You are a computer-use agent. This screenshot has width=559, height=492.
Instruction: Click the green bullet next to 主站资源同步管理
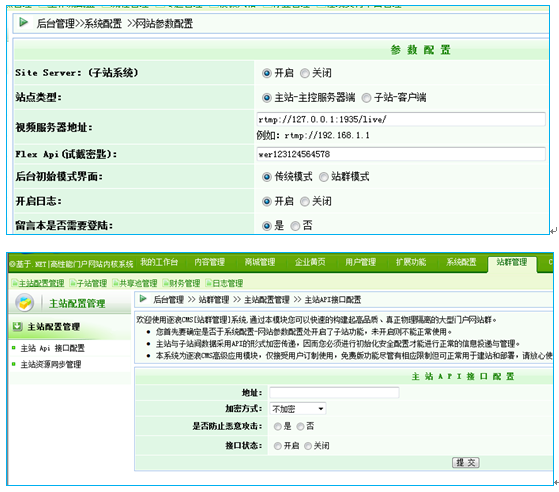(14, 364)
